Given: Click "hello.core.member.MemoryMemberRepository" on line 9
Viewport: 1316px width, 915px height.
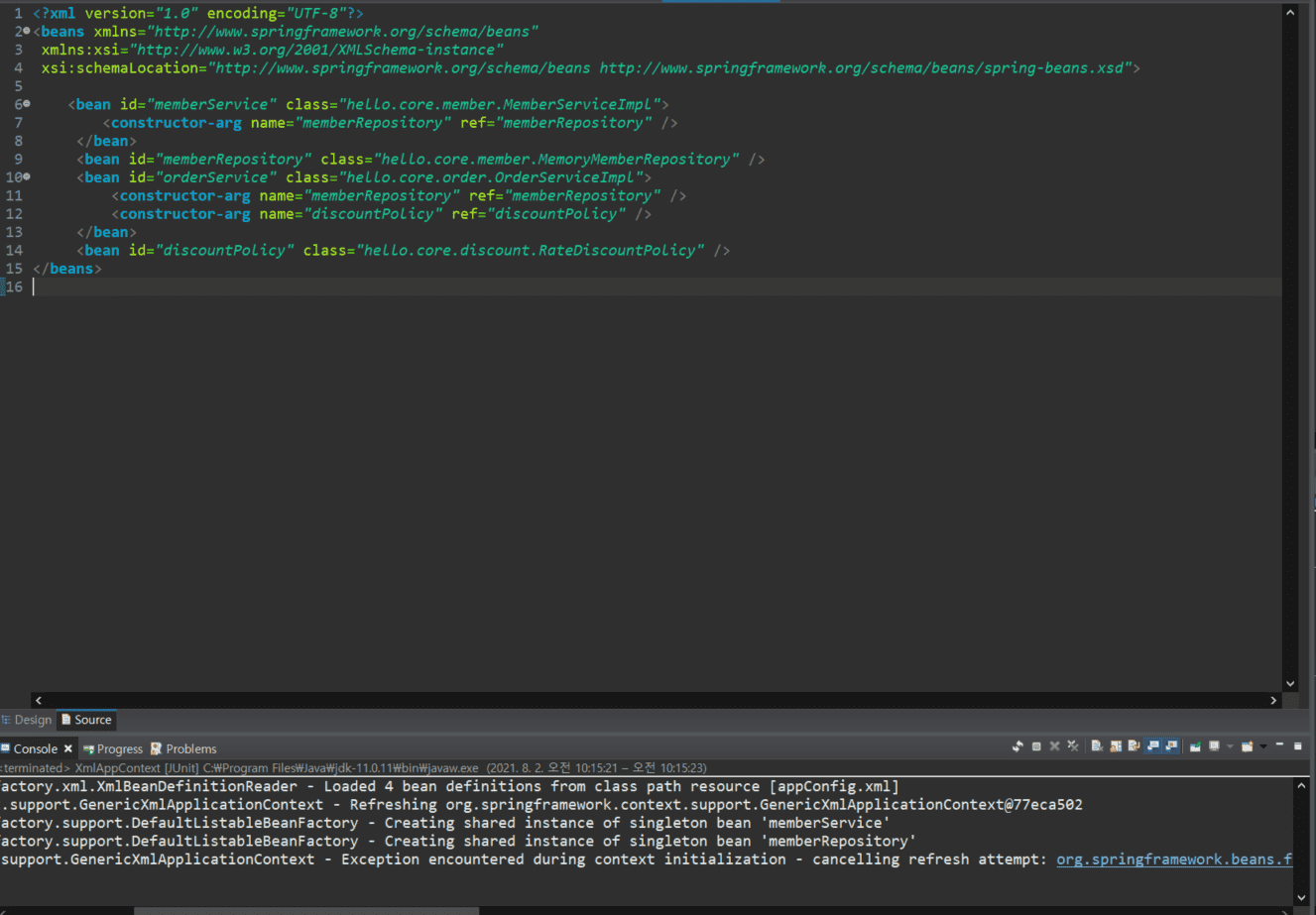Looking at the screenshot, I should coord(555,159).
